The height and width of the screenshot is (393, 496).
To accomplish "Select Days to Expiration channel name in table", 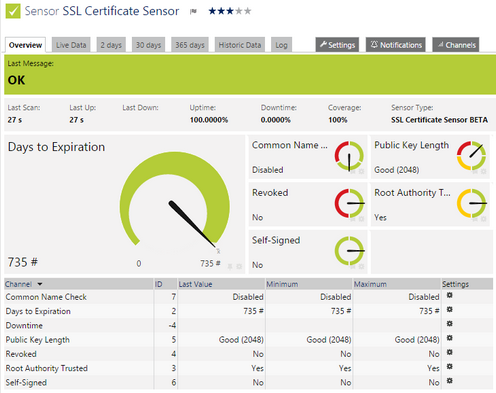I will (38, 311).
